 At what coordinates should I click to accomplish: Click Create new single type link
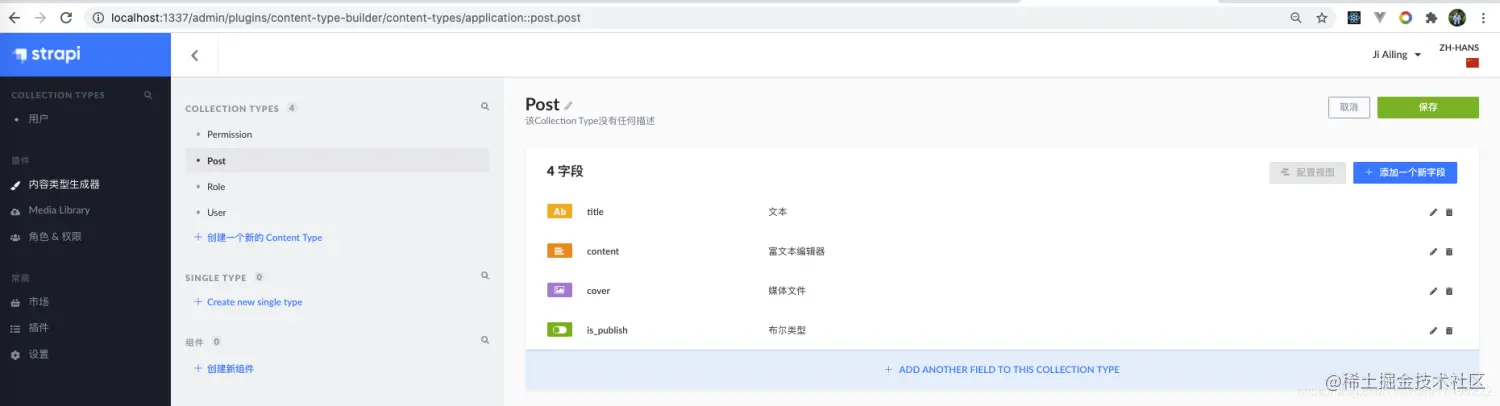click(x=248, y=302)
